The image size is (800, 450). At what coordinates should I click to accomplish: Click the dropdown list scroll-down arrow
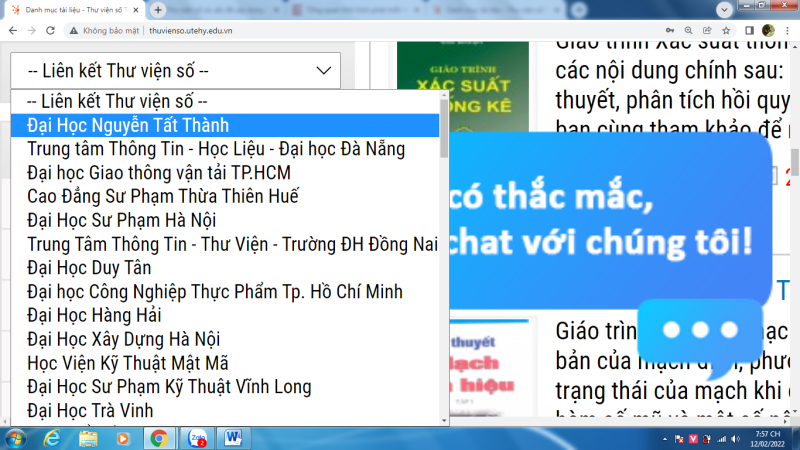[x=444, y=420]
